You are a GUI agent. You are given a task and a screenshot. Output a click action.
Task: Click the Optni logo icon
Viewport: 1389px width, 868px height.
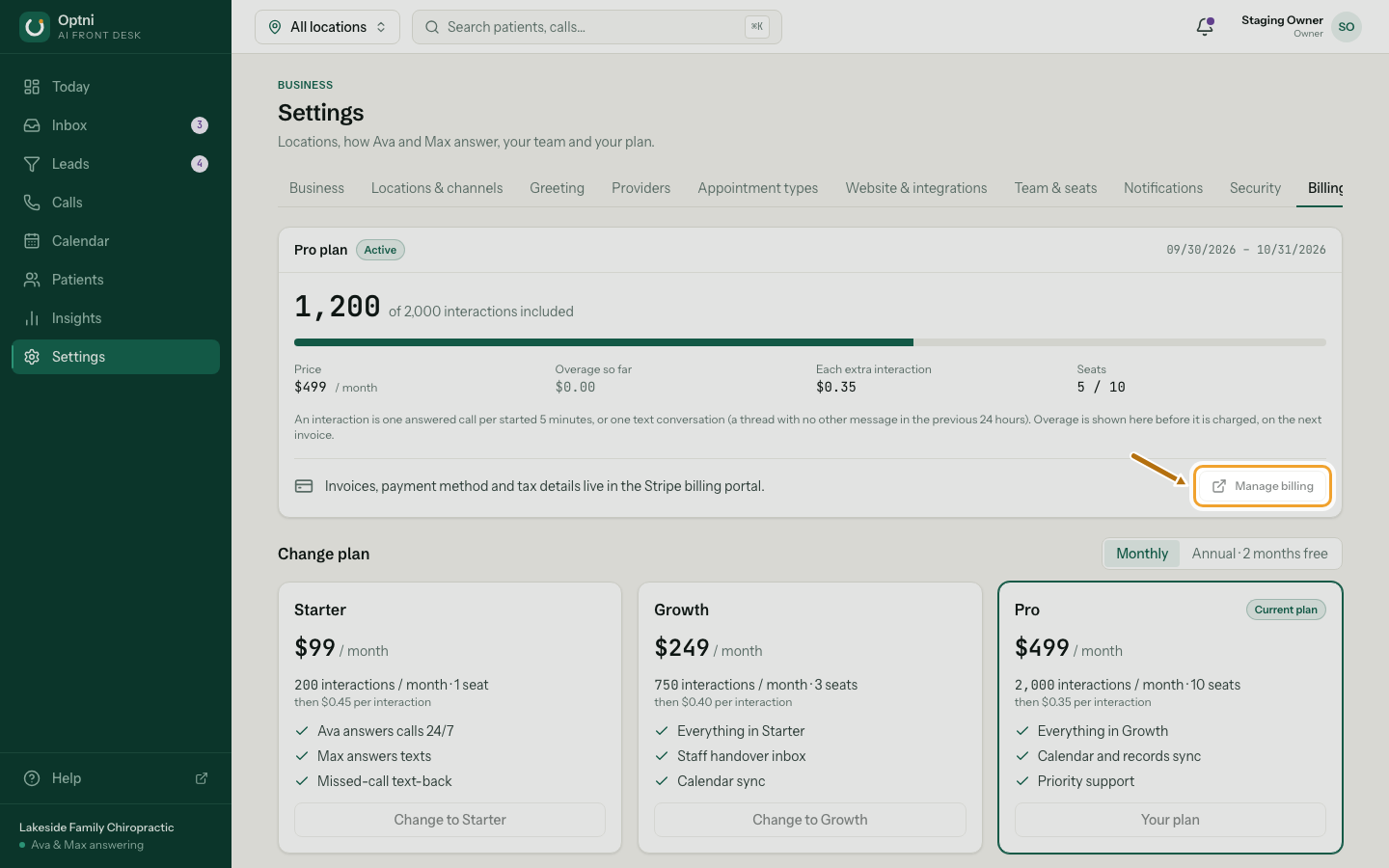coord(35,27)
